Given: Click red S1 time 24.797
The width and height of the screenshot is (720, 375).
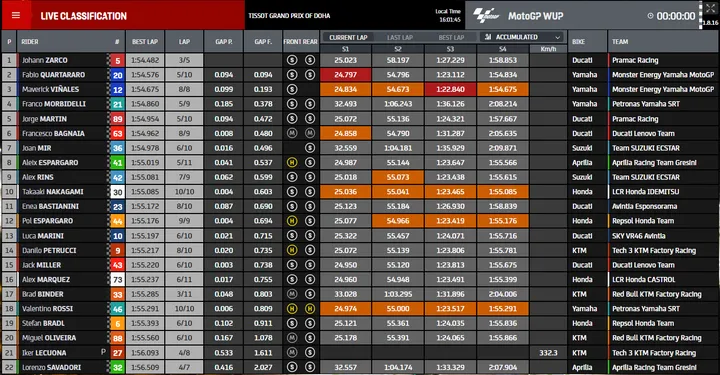Looking at the screenshot, I should click(345, 75).
